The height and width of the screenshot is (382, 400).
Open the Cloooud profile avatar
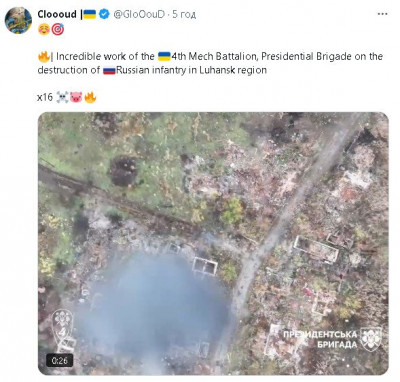tap(18, 20)
